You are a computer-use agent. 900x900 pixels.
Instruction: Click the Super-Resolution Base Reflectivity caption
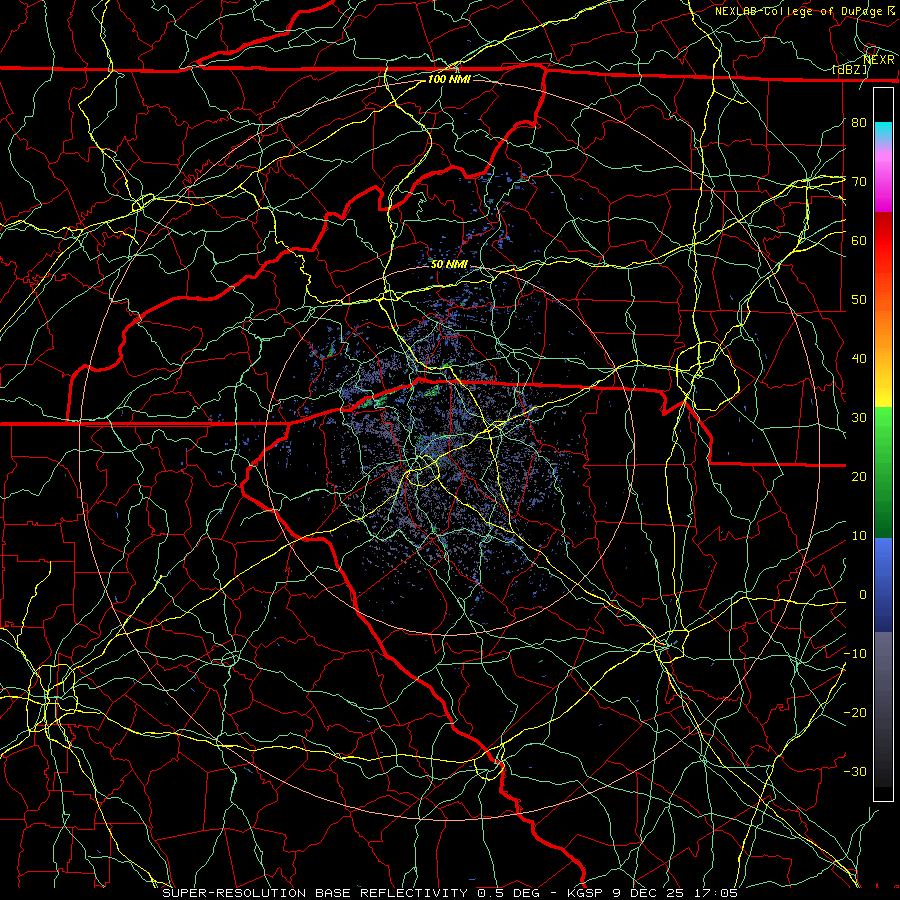coord(449,893)
